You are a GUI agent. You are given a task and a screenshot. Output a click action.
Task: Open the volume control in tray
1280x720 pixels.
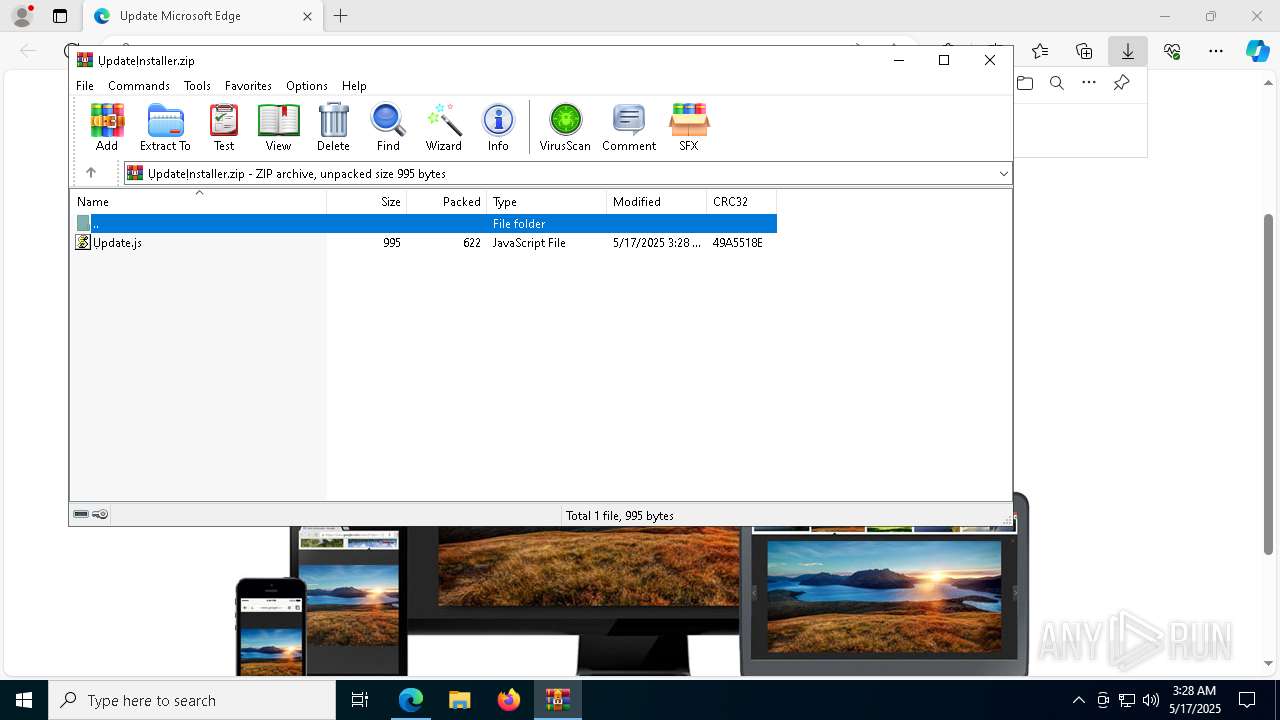pyautogui.click(x=1151, y=700)
